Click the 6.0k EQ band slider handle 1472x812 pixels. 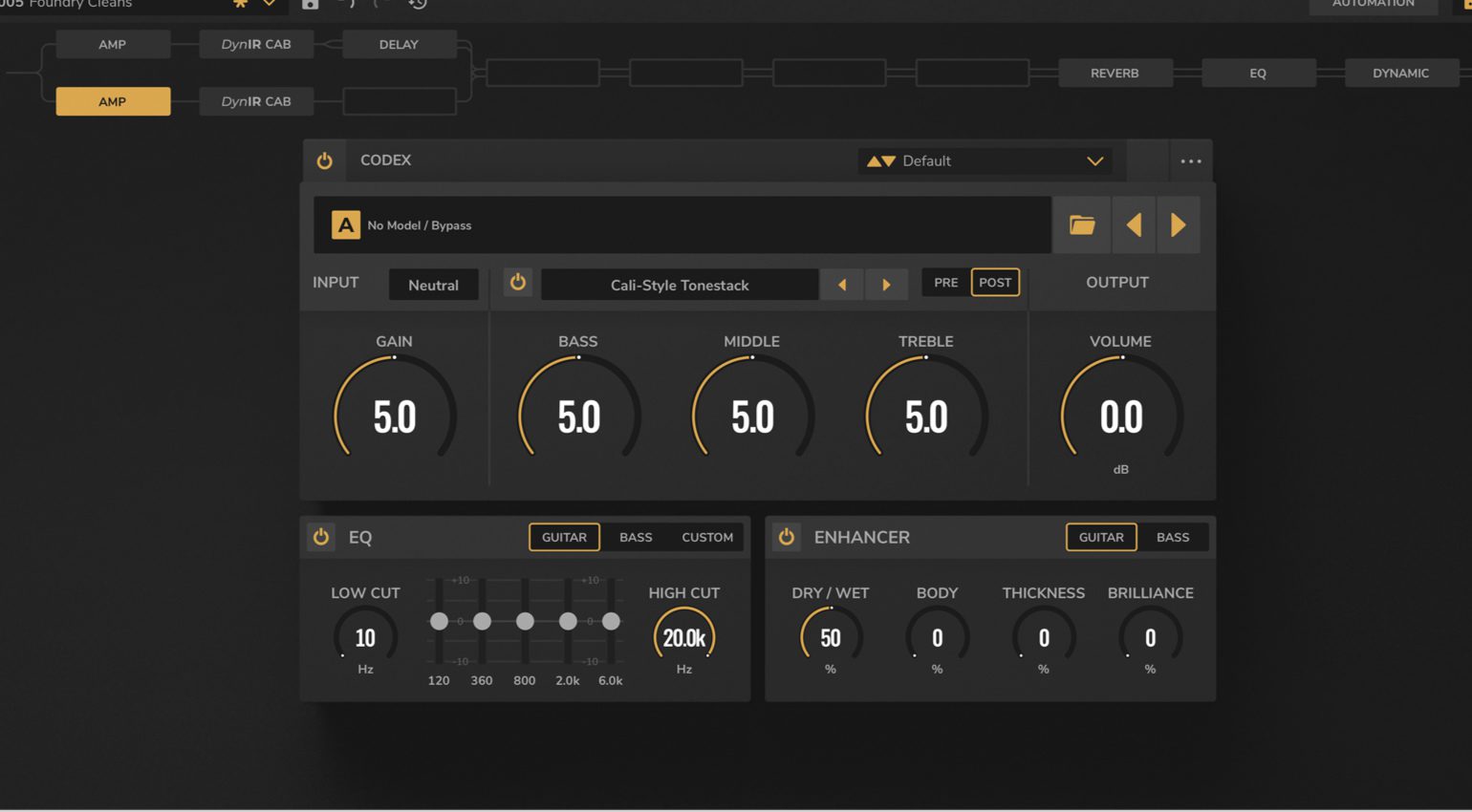point(611,621)
